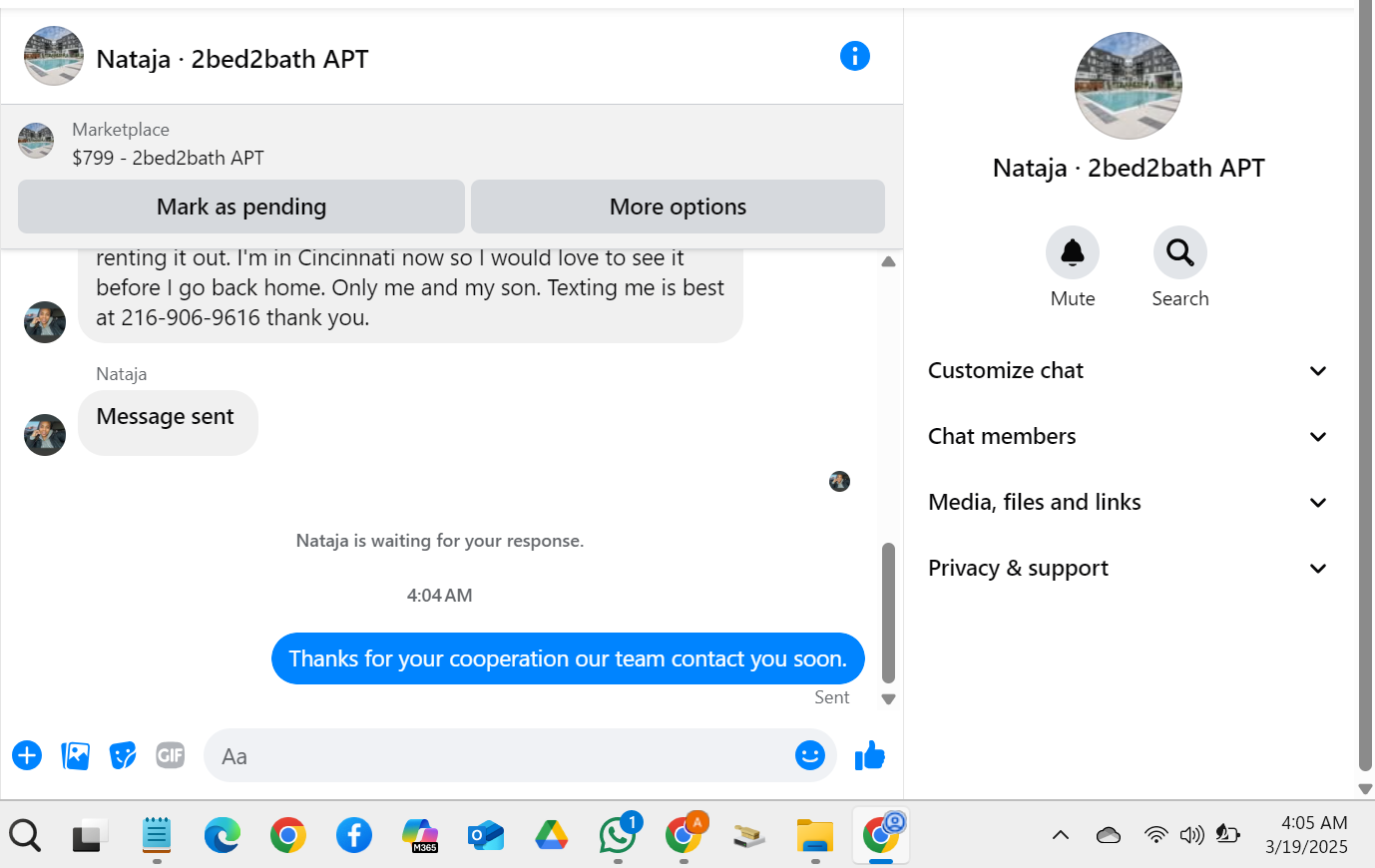Image resolution: width=1375 pixels, height=868 pixels.
Task: Open the GIF picker
Action: 171,755
